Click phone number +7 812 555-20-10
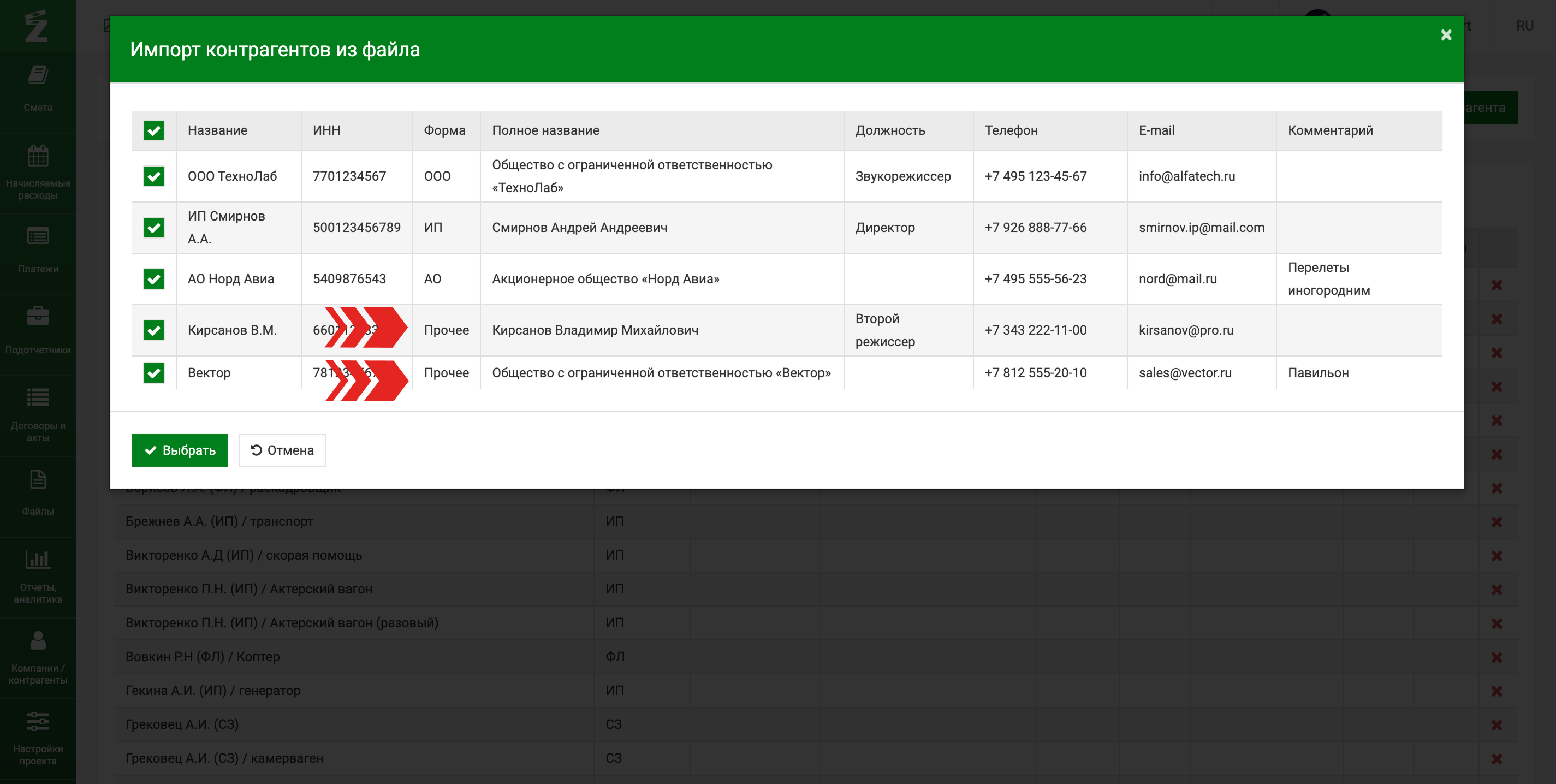The height and width of the screenshot is (784, 1556). pyautogui.click(x=1035, y=373)
